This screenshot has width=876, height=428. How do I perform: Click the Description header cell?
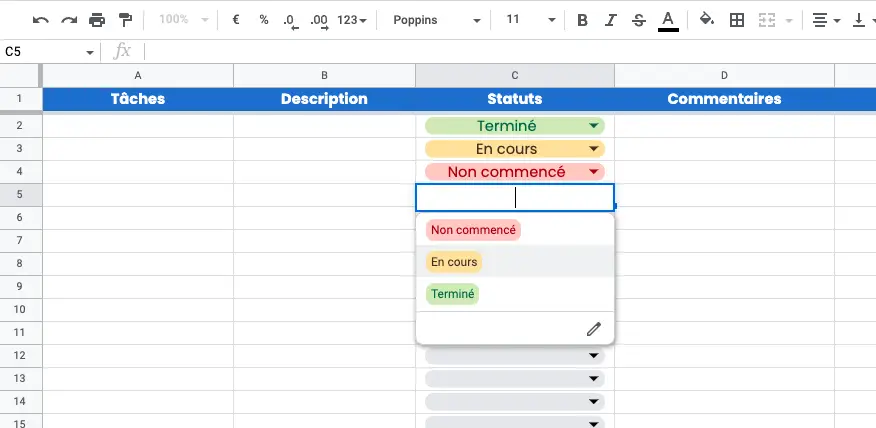point(325,99)
